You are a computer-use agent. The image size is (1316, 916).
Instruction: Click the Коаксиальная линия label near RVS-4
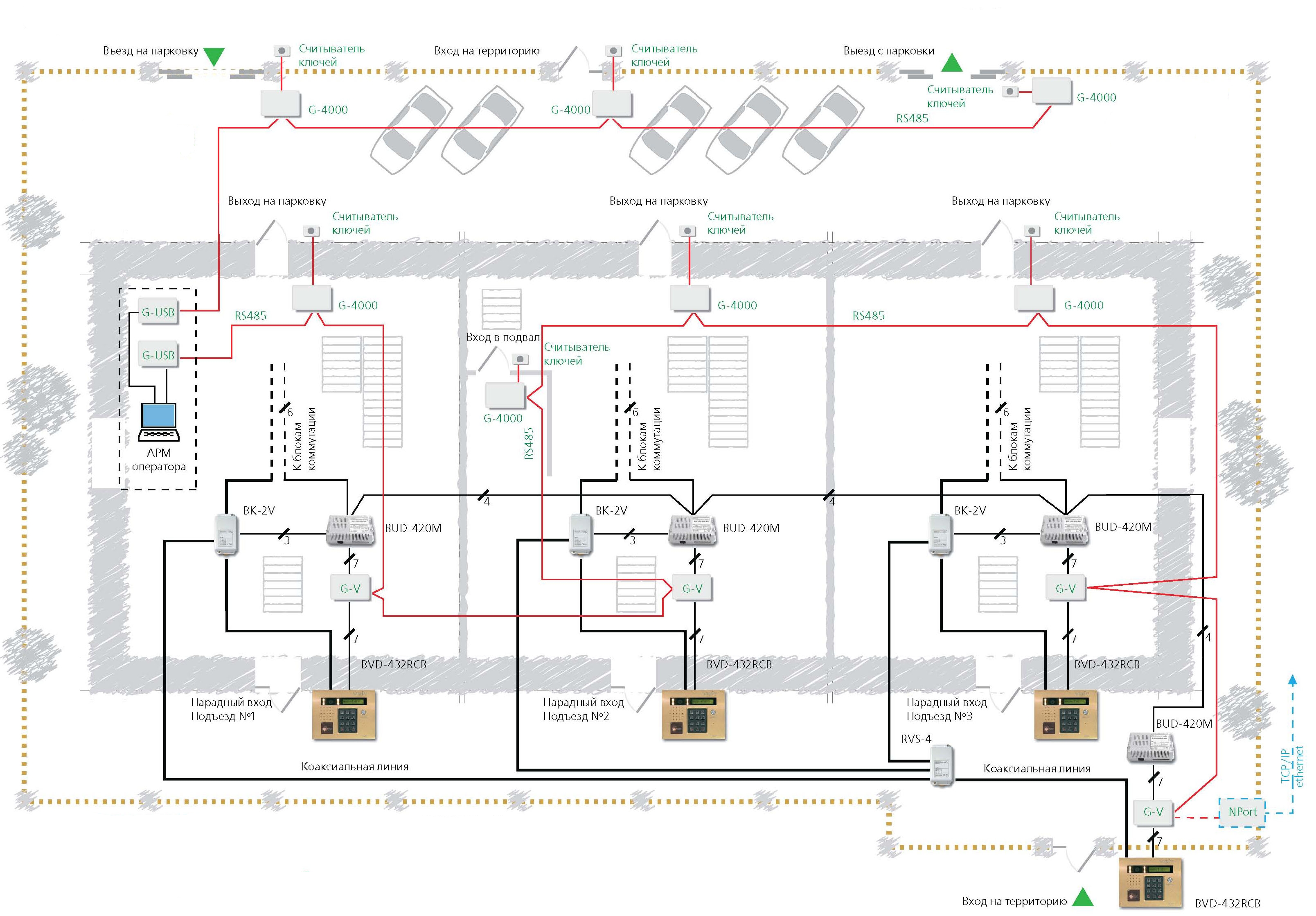[x=1037, y=769]
